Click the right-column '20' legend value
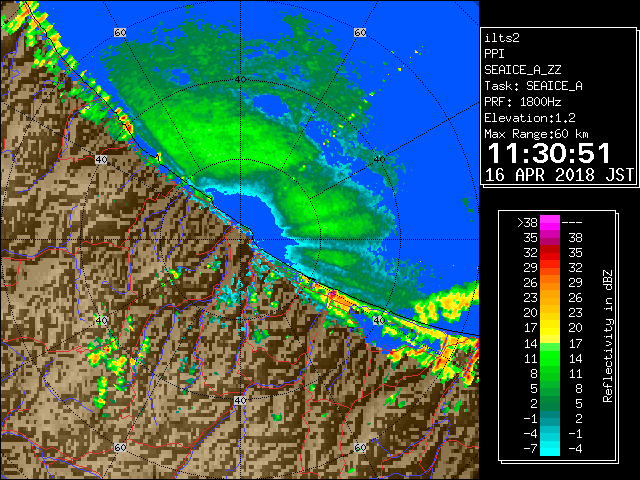 click(x=575, y=328)
